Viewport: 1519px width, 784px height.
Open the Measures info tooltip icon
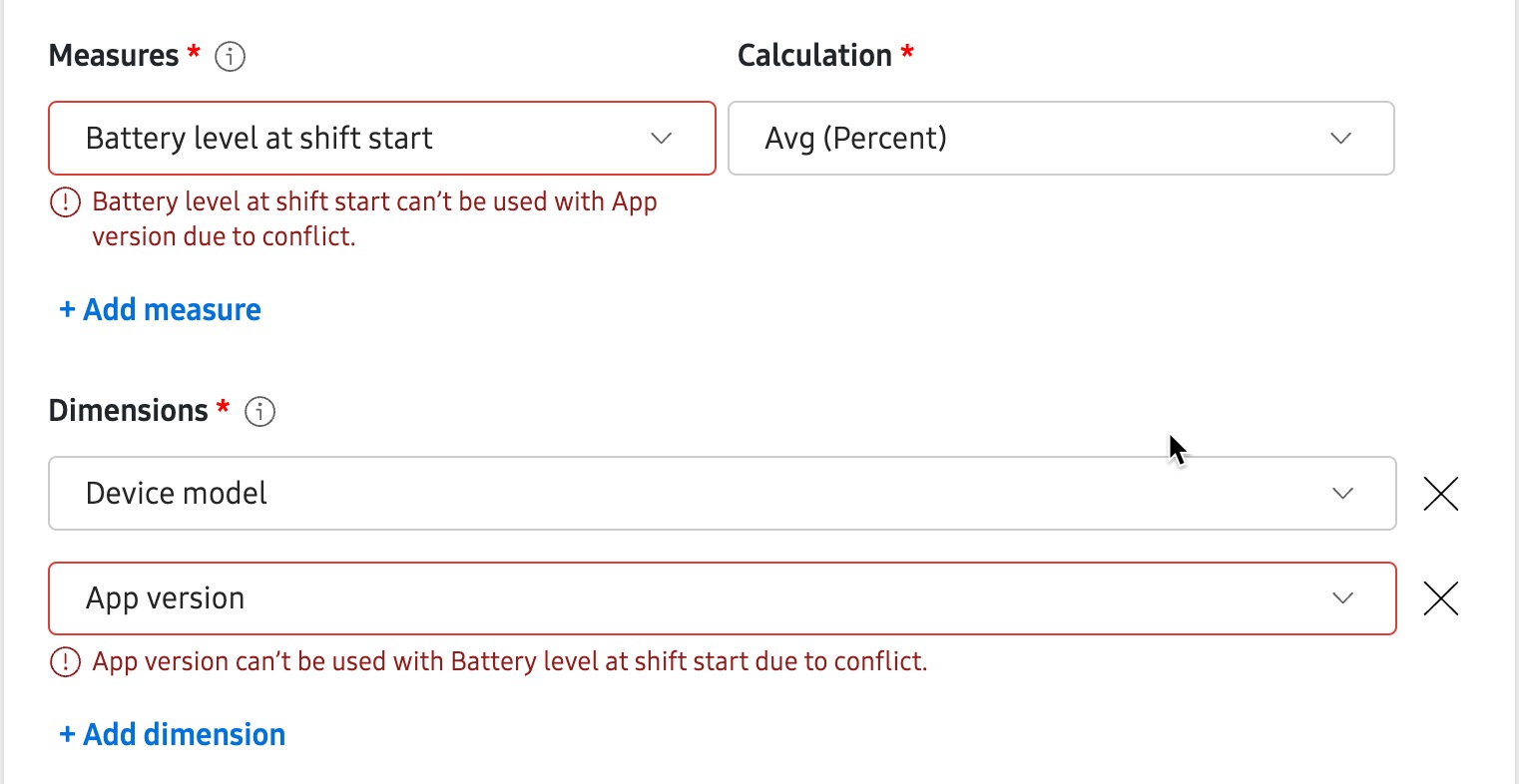pos(231,57)
